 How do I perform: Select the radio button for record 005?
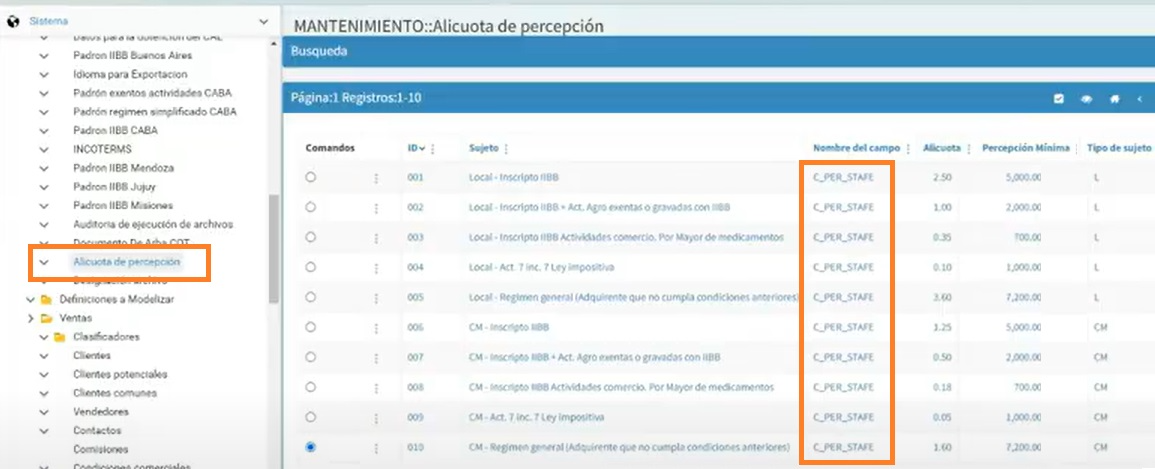coord(310,297)
